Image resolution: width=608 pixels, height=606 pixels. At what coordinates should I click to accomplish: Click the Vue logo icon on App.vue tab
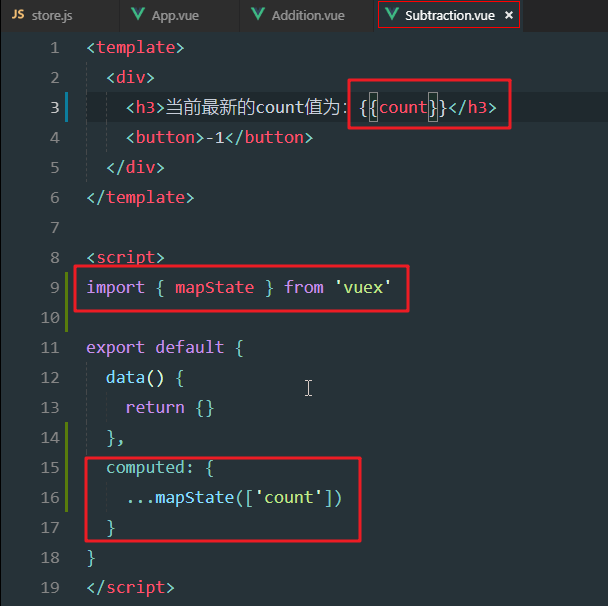pos(137,15)
